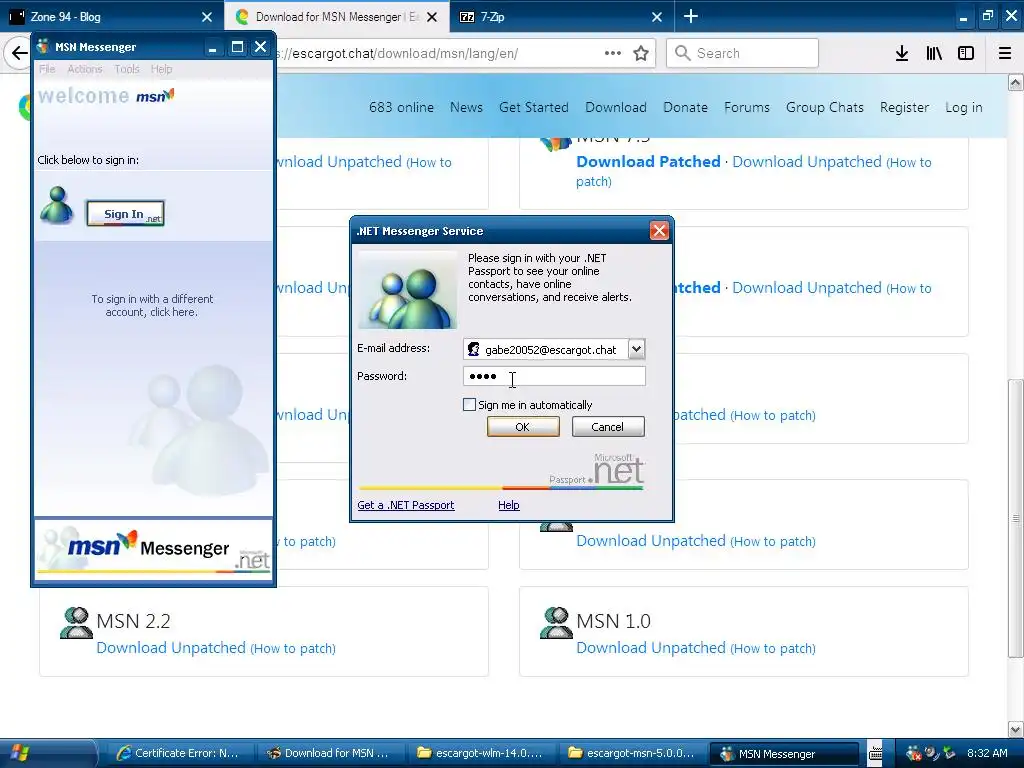The height and width of the screenshot is (768, 1024).
Task: Open the Actions menu in MSN Messenger
Action: [85, 69]
